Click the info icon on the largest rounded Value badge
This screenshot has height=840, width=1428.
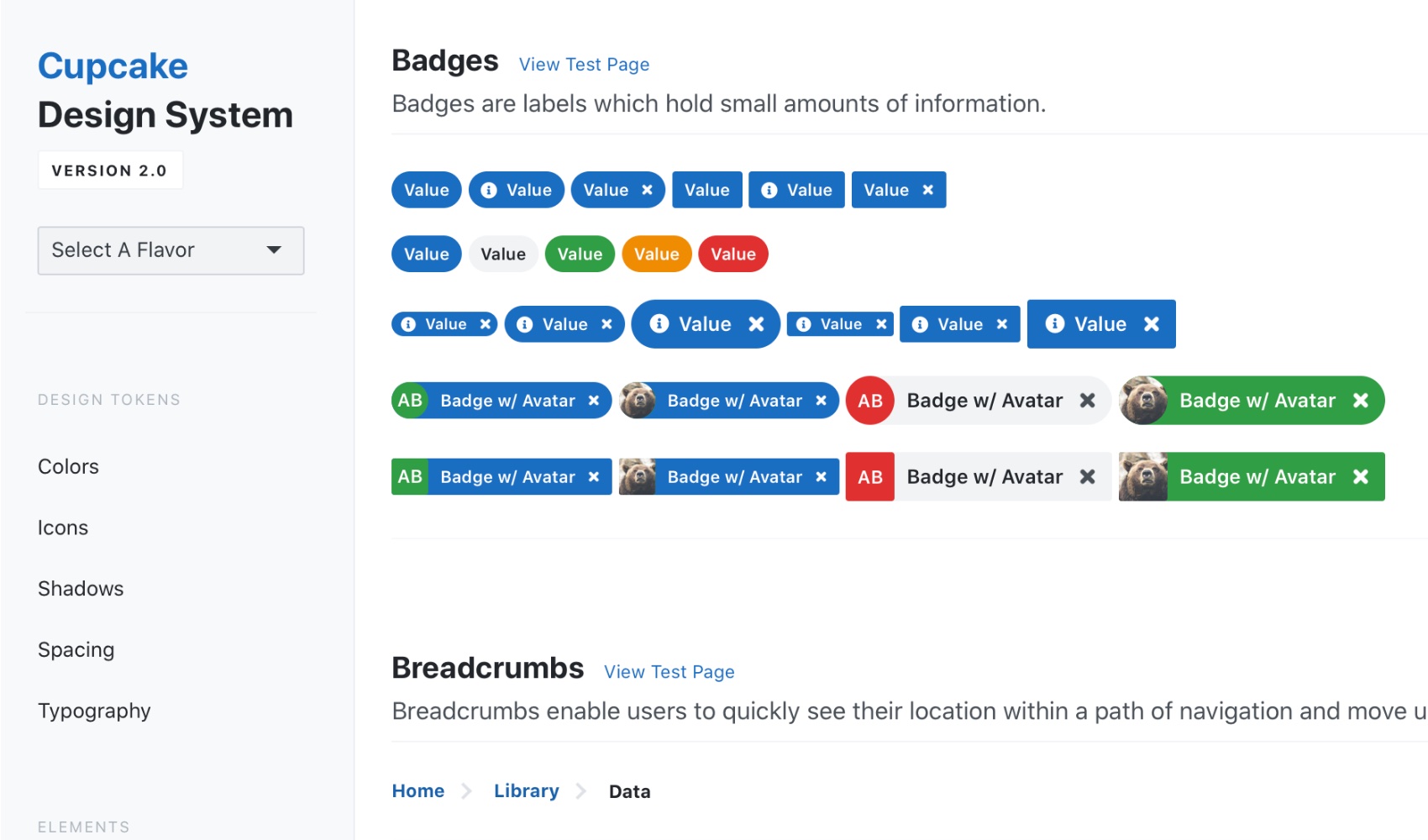(659, 323)
